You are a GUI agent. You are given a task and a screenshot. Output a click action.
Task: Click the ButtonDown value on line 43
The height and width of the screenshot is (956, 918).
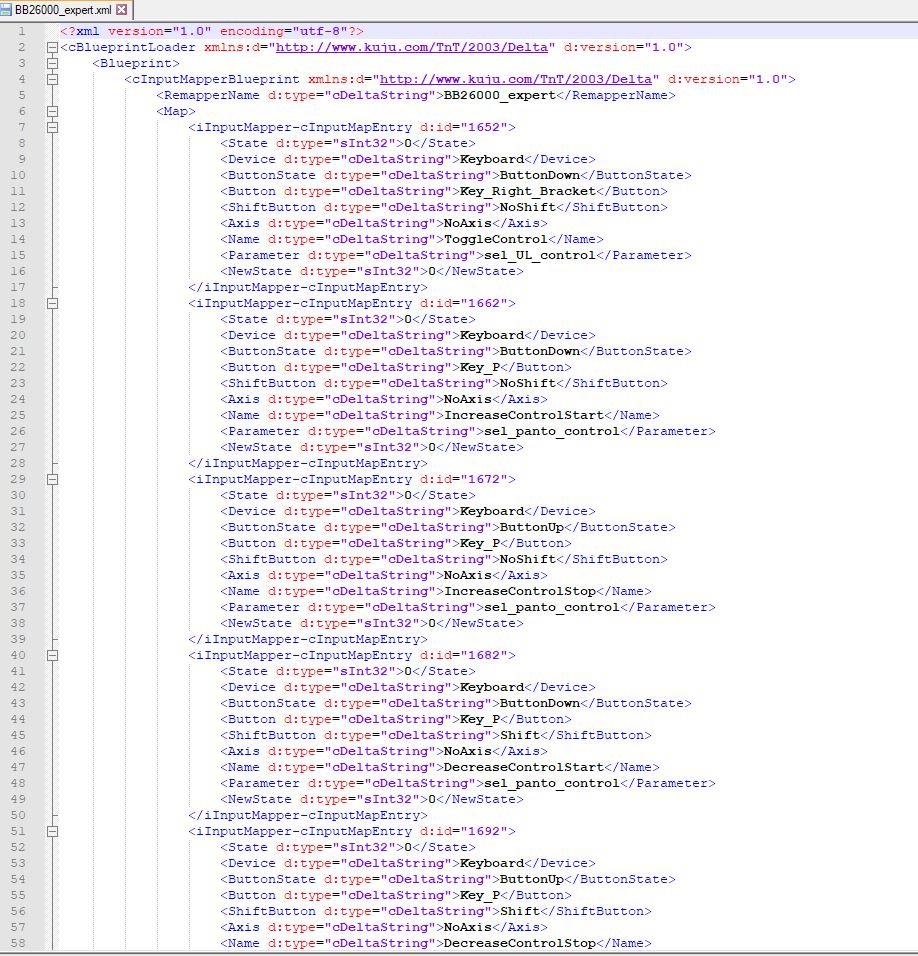(539, 704)
